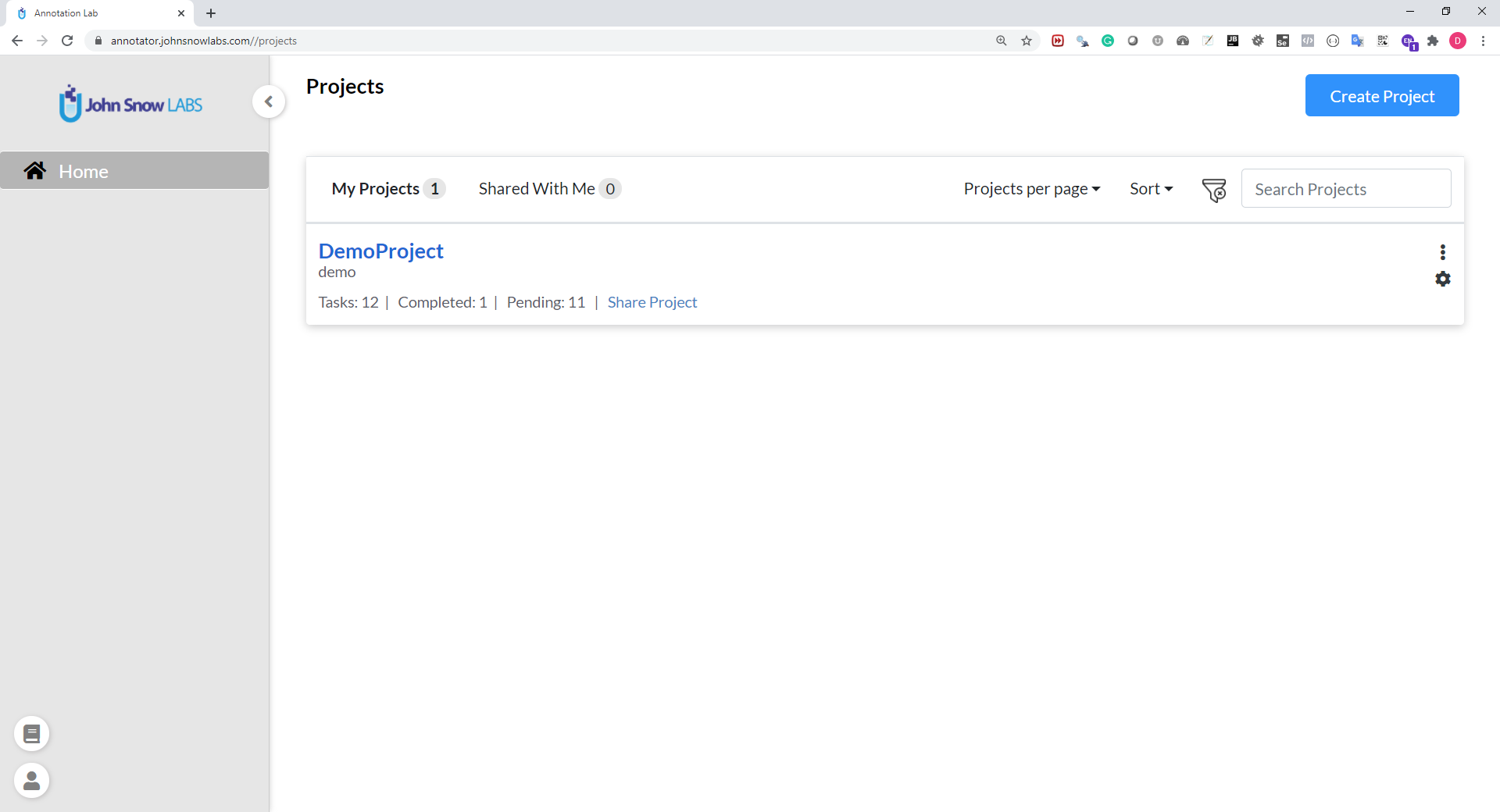Open the Sort dropdown
1500x812 pixels.
[1151, 189]
